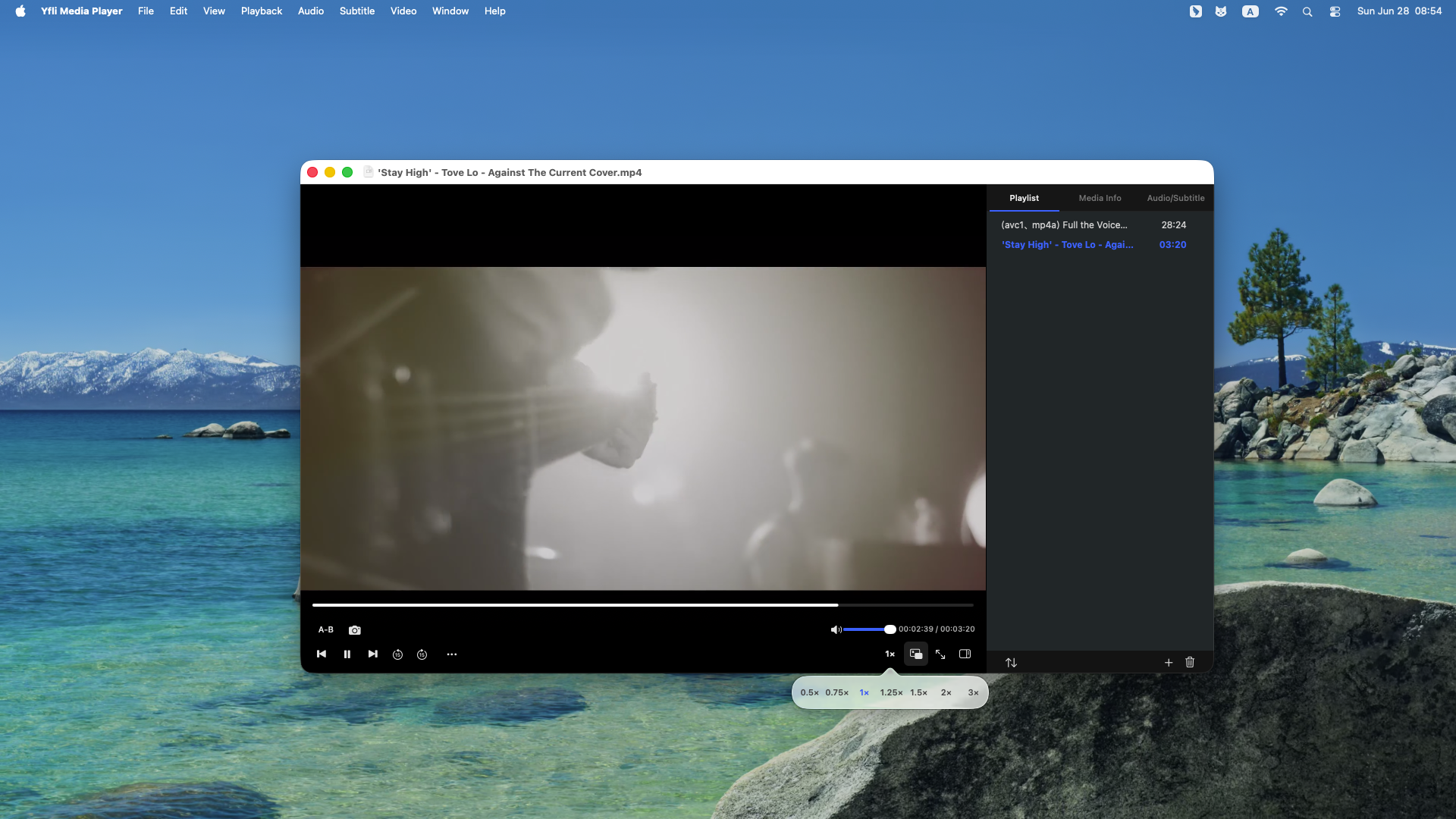Switch to the Playlist tab

coord(1024,198)
